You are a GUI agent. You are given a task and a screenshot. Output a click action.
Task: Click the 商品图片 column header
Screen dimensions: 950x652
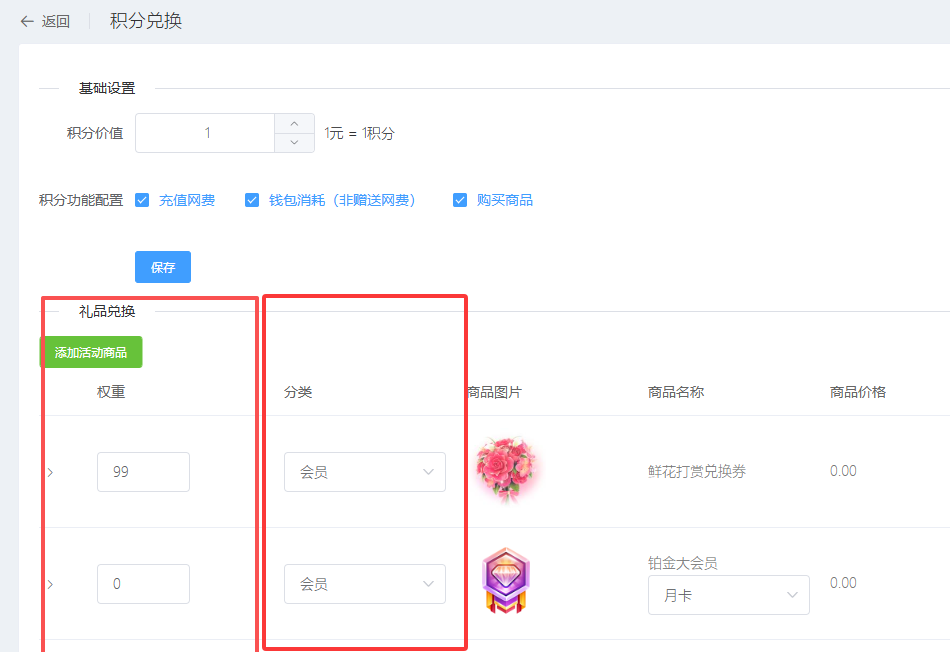click(x=494, y=392)
